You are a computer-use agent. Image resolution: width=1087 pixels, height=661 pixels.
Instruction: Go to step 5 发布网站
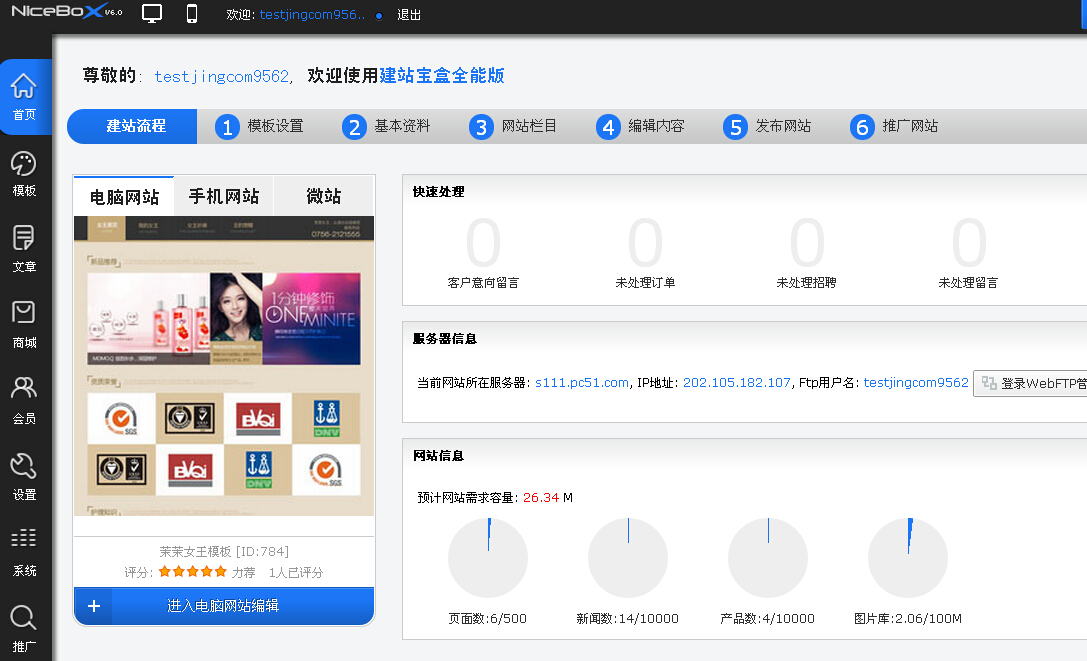pyautogui.click(x=769, y=127)
